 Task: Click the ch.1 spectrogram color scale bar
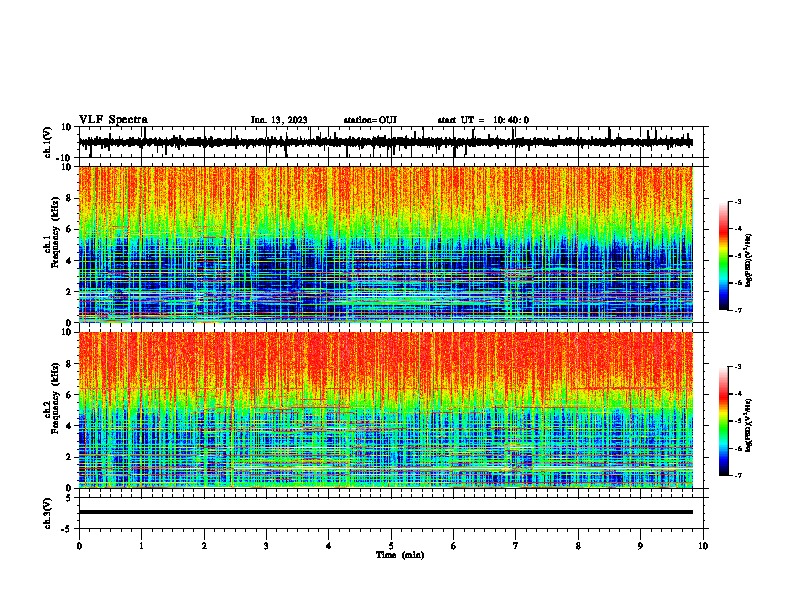point(723,256)
